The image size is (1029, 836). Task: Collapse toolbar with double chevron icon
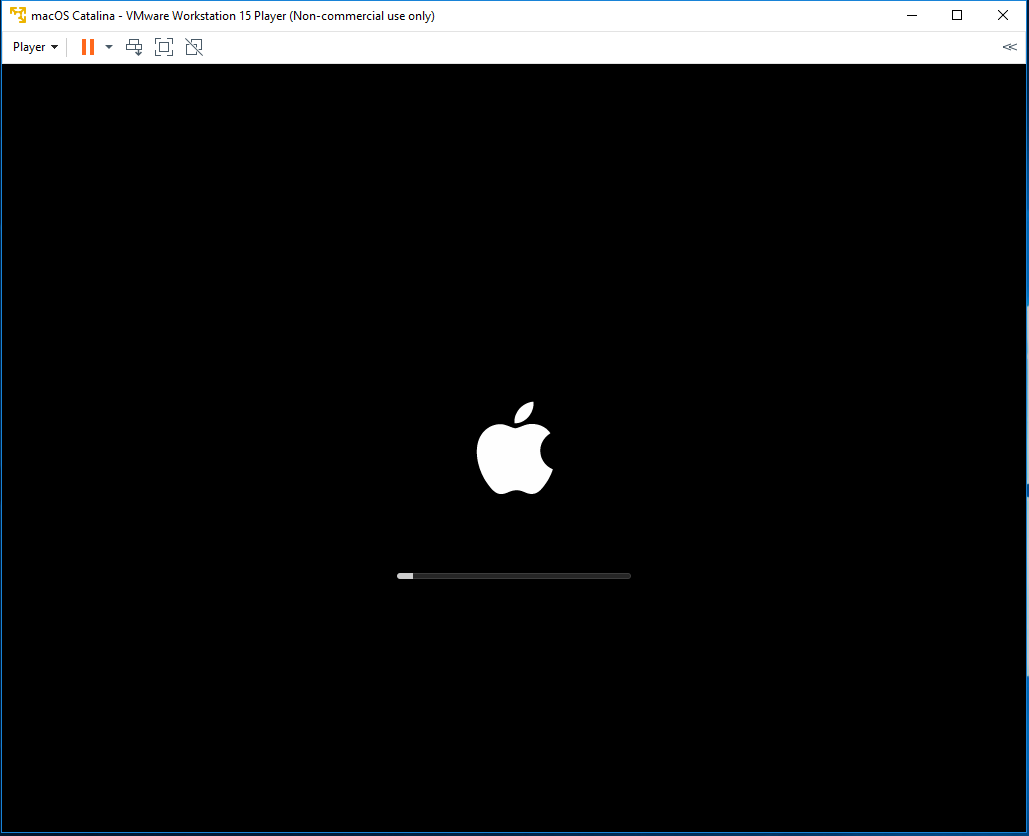click(1009, 47)
